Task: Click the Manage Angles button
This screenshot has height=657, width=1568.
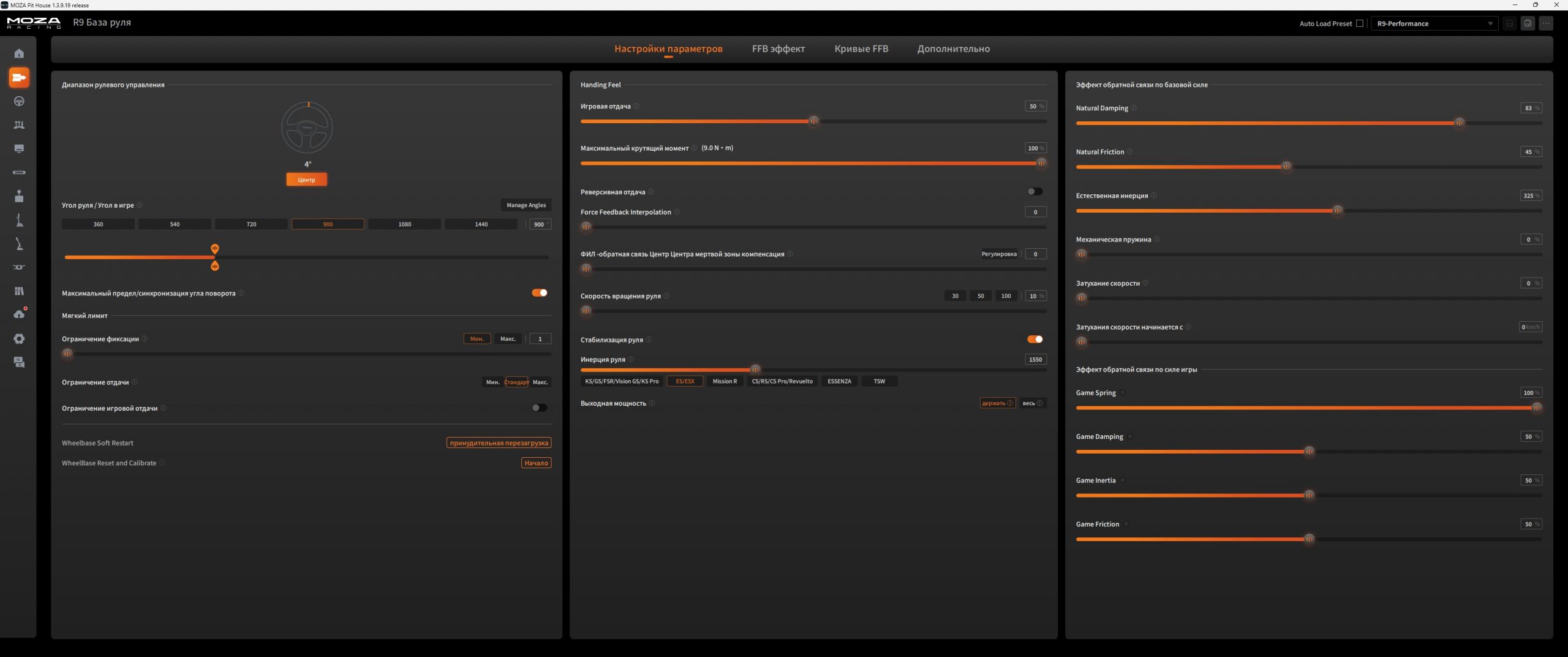Action: coord(526,205)
